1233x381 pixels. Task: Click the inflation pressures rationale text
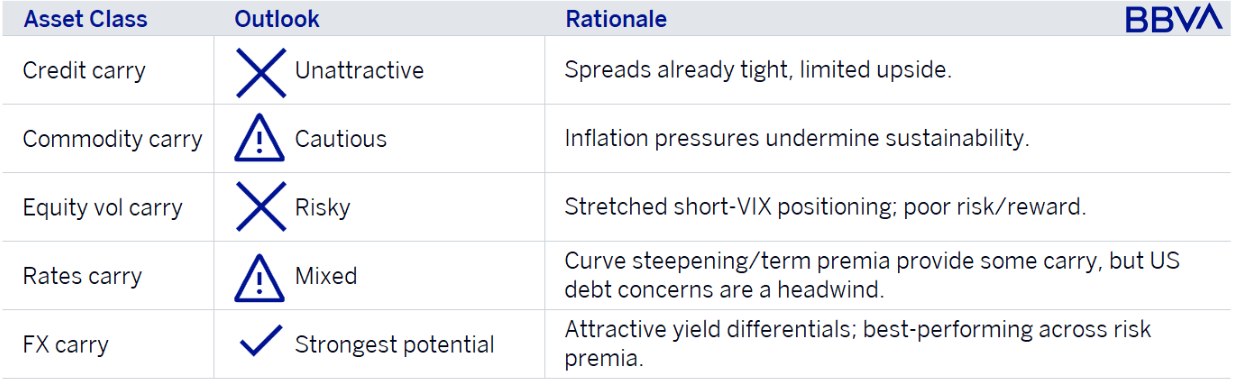pos(797,139)
